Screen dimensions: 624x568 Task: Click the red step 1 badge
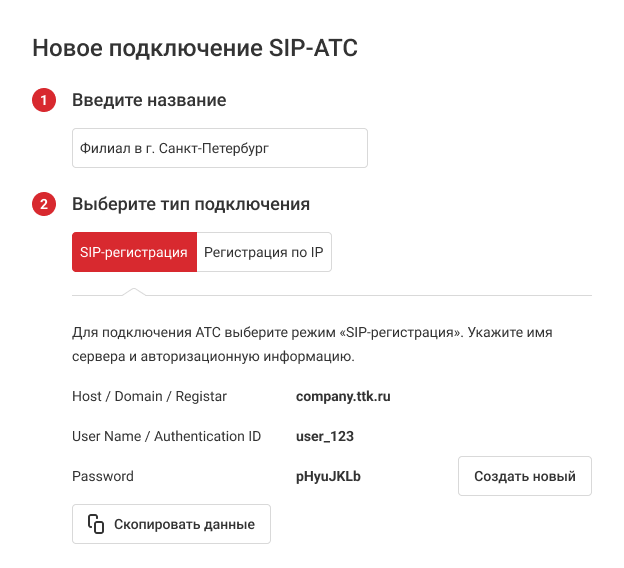43,100
